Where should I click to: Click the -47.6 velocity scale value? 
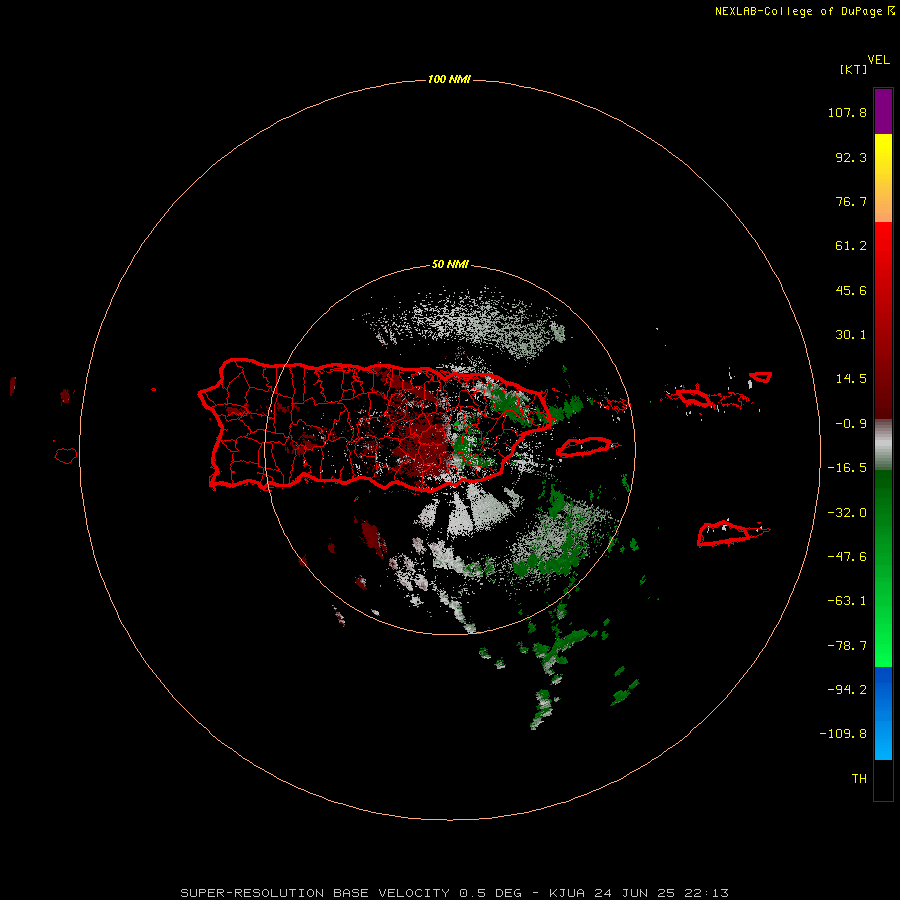click(x=847, y=557)
